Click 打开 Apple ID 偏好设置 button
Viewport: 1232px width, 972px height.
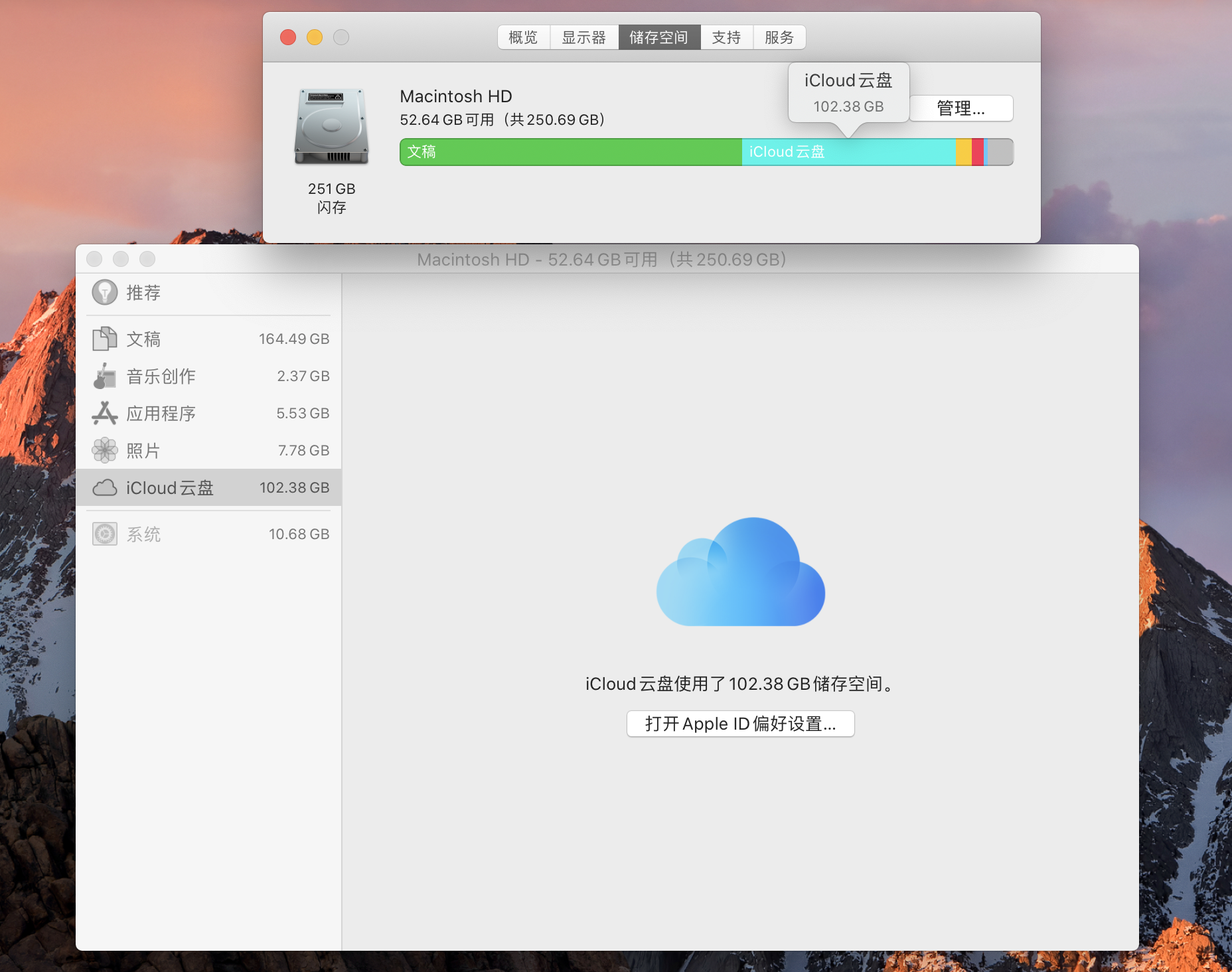tap(740, 724)
